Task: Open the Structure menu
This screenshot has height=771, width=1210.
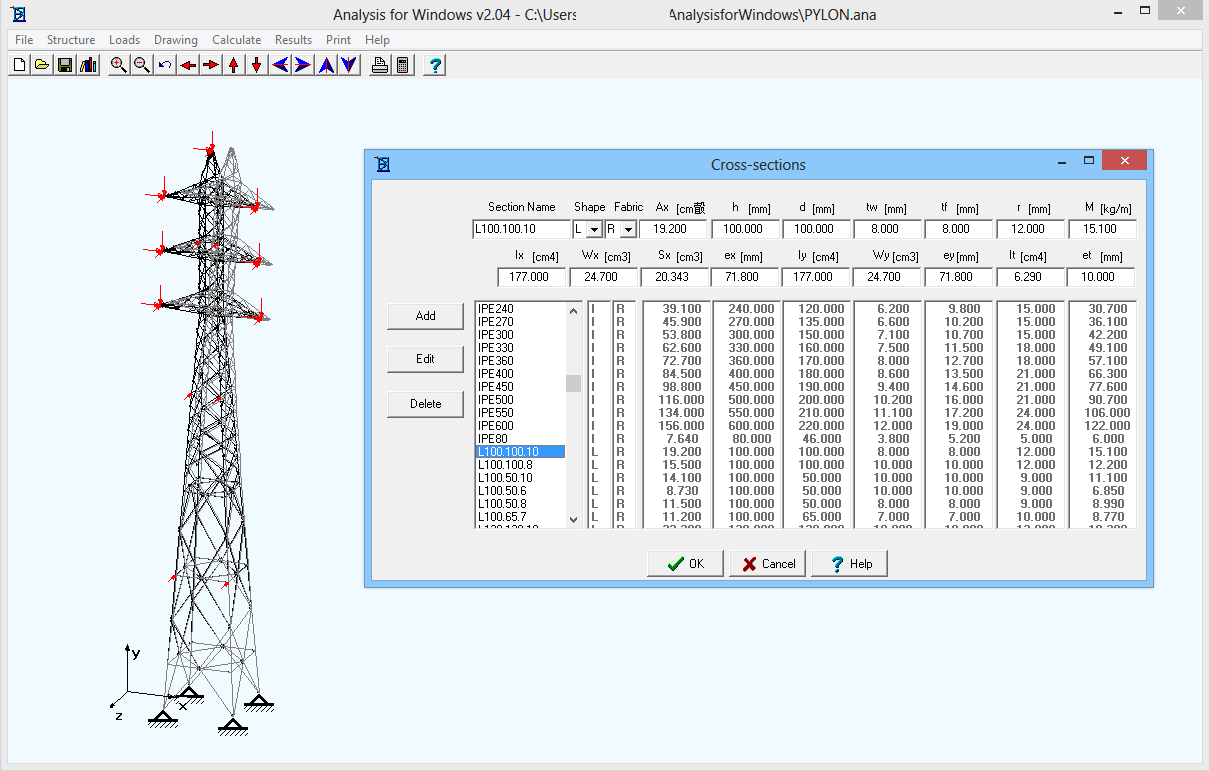Action: coord(71,40)
